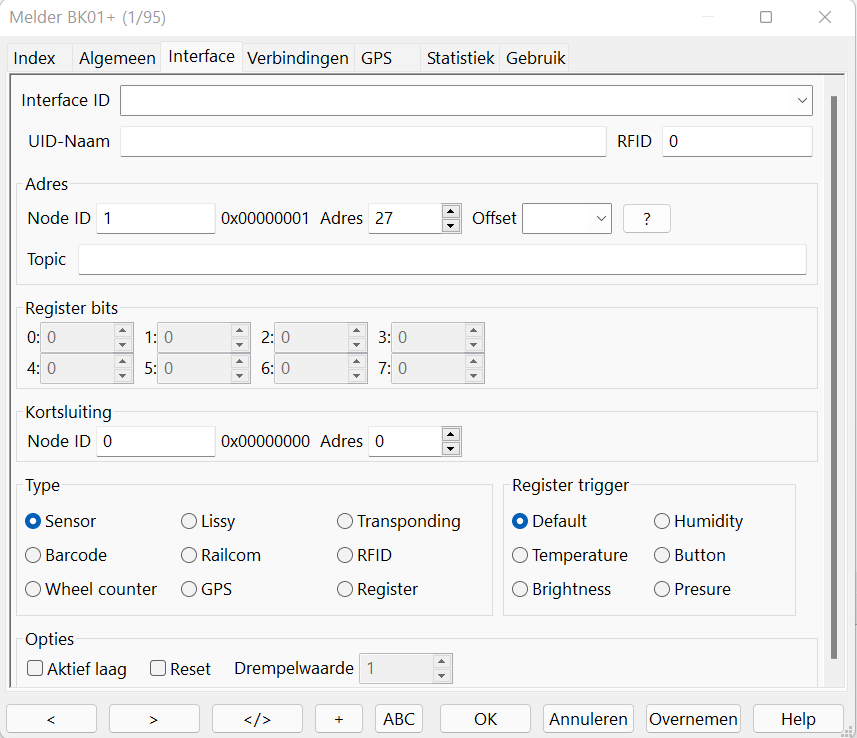Enable the Aktief laag checkbox
This screenshot has width=857, height=738.
tap(35, 669)
